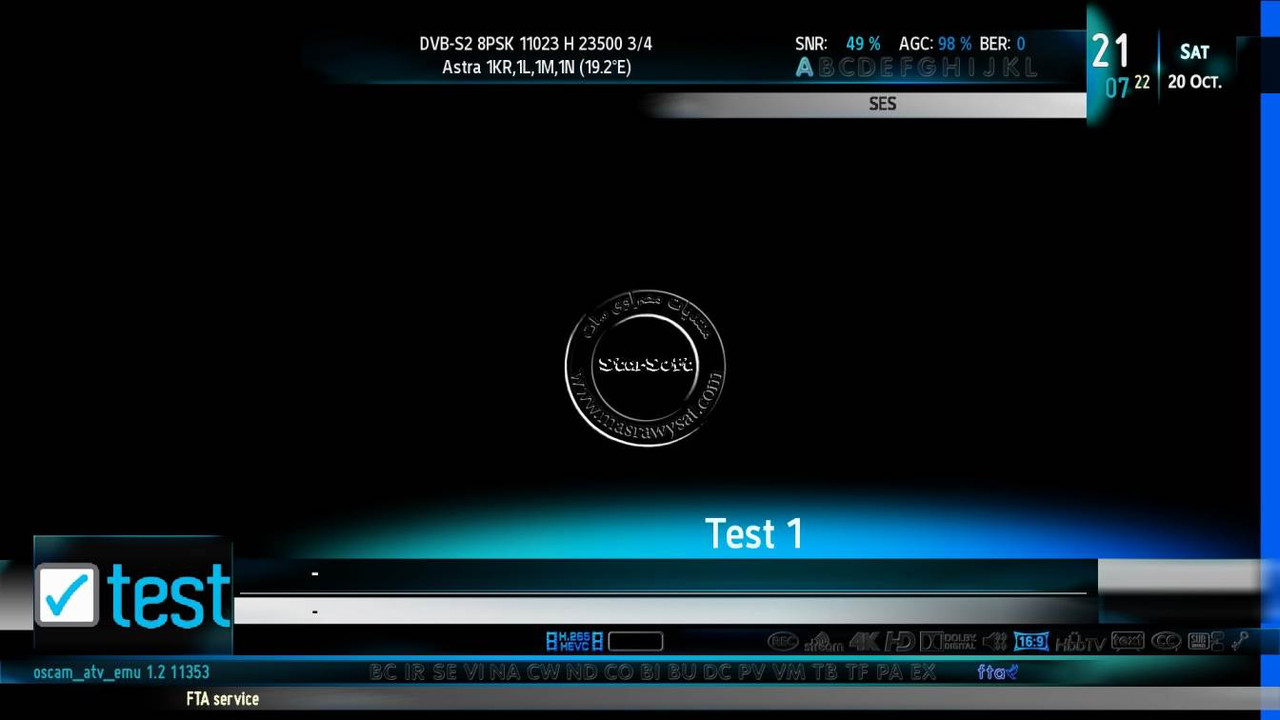Click the 'FTA service' status text
This screenshot has height=720, width=1280.
(222, 699)
